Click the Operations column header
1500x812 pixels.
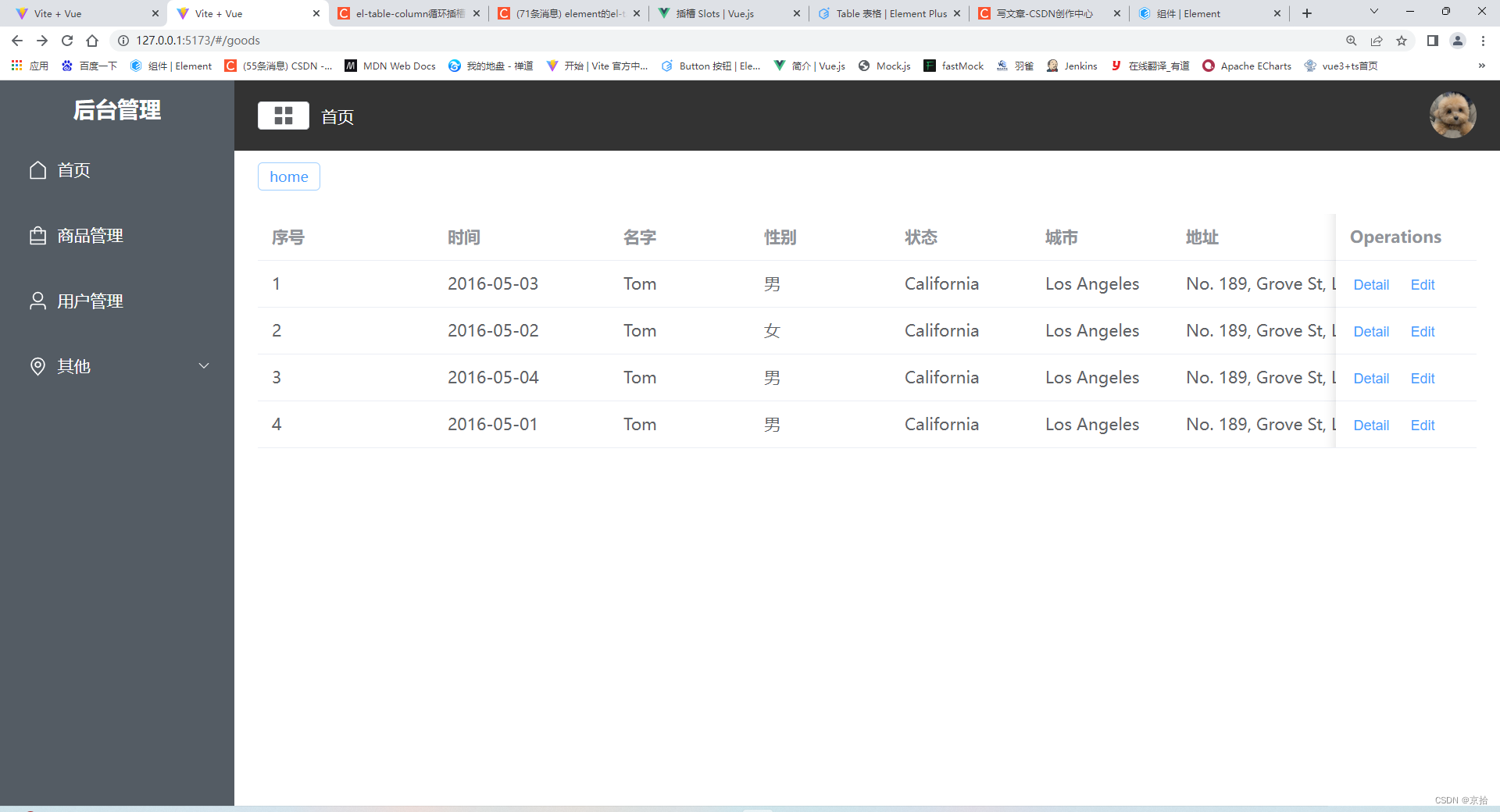pyautogui.click(x=1395, y=237)
